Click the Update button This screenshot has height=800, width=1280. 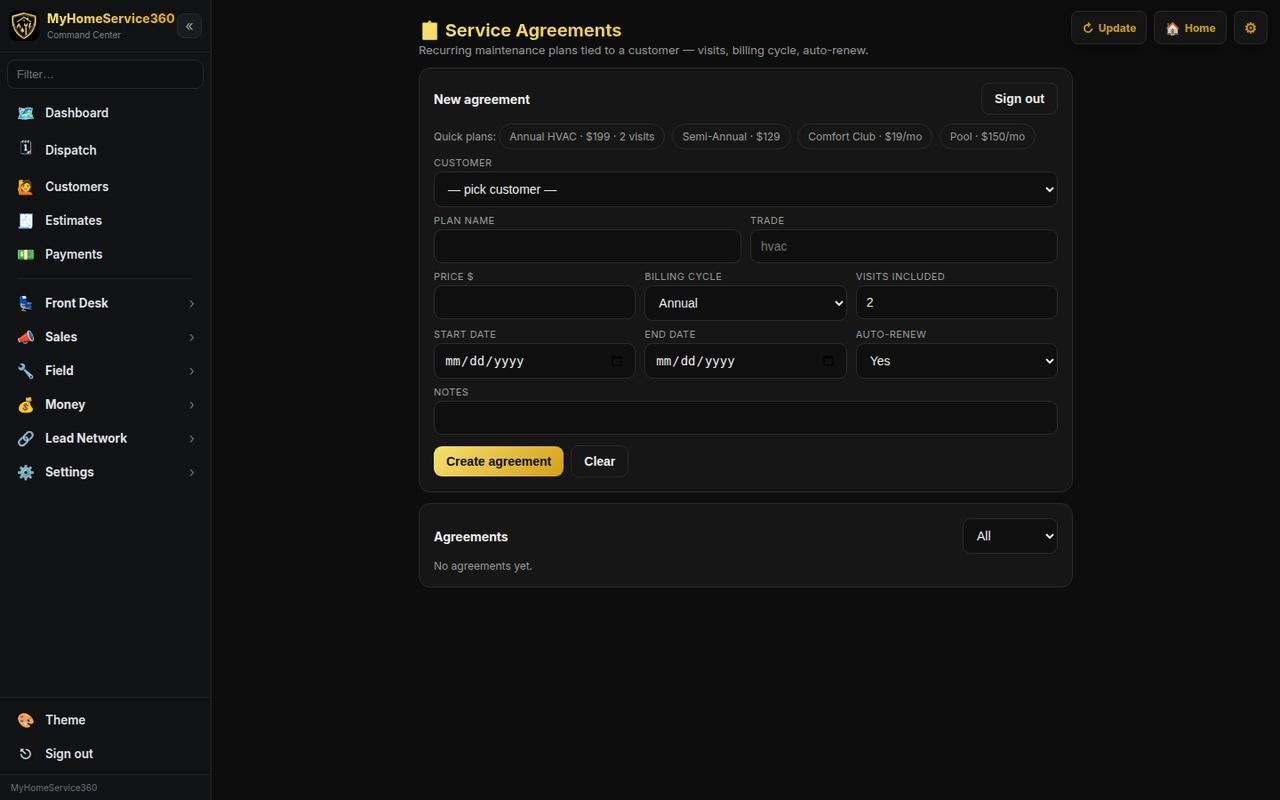[x=1109, y=28]
